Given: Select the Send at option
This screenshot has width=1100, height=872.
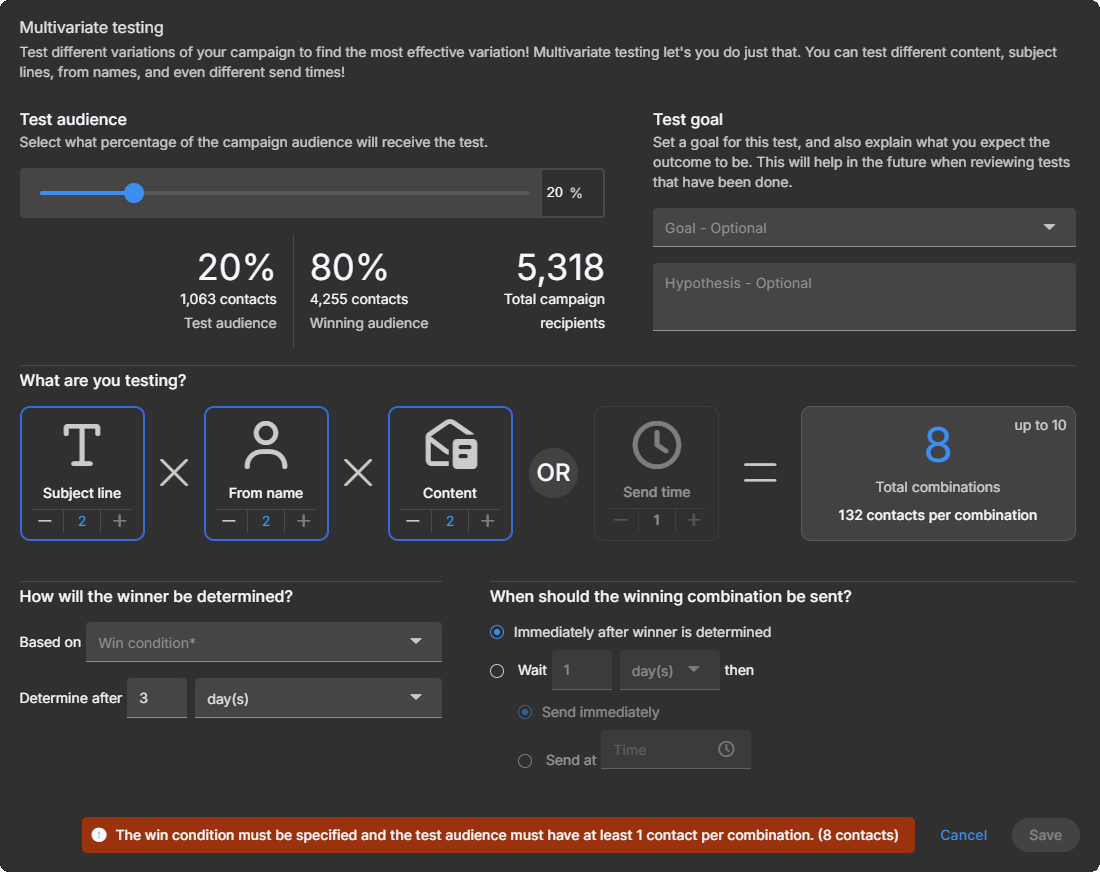Looking at the screenshot, I should (x=525, y=760).
